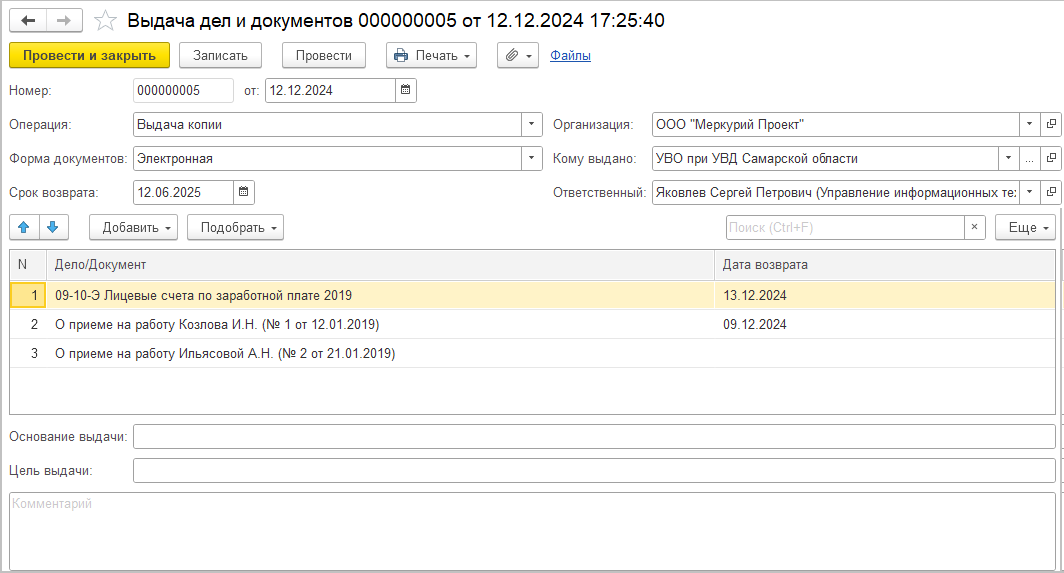Click the Операция field value Выдача копии

(327, 124)
